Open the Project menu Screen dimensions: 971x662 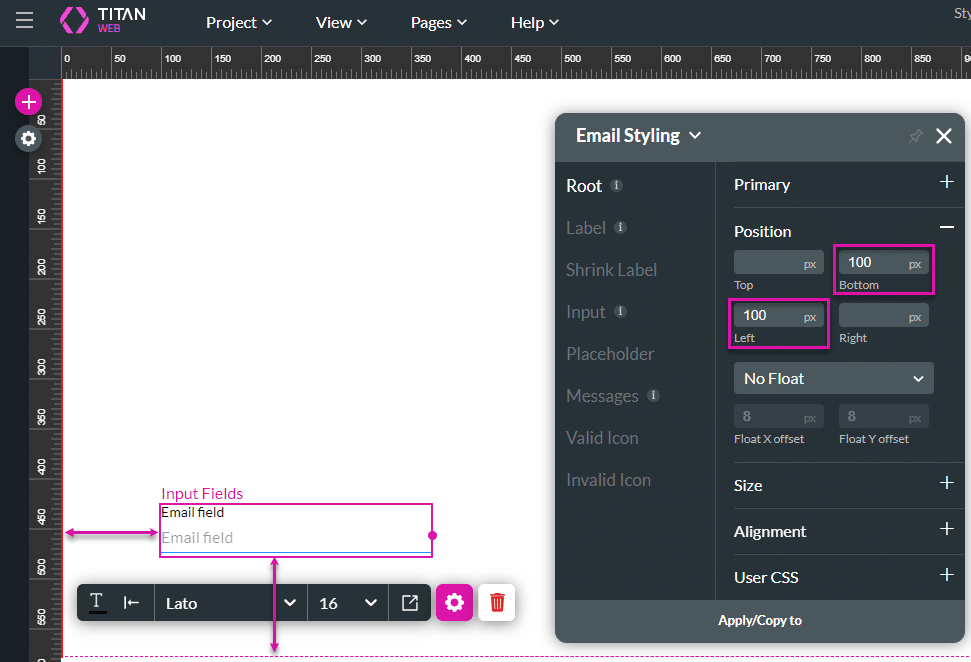point(238,22)
